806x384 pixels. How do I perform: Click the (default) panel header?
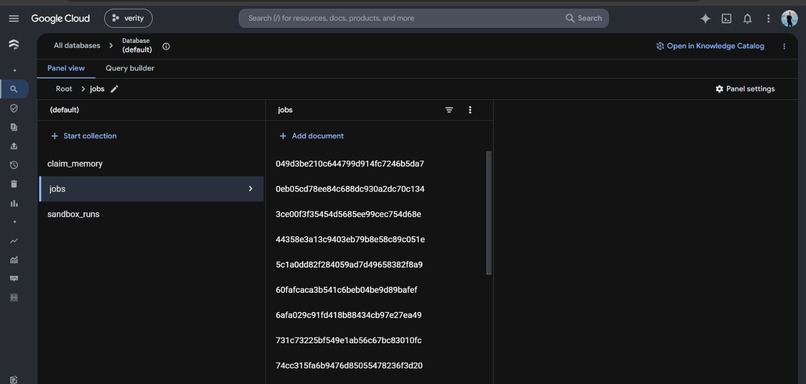[x=64, y=110]
